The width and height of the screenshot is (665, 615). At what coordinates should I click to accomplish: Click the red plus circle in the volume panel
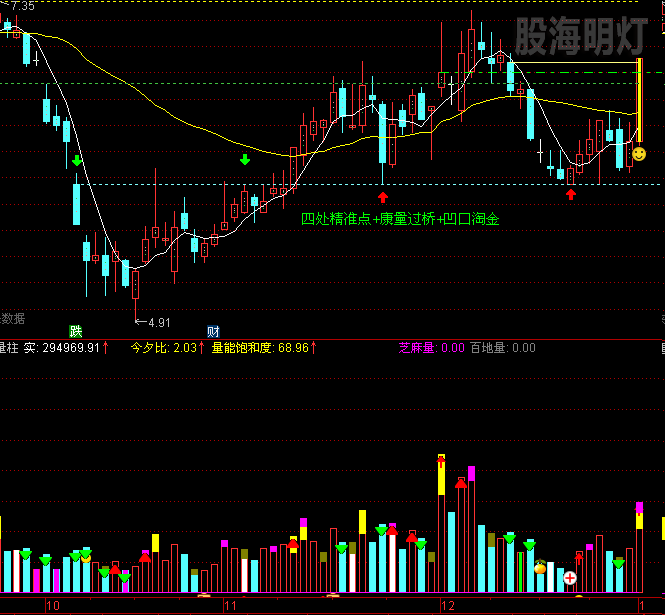pyautogui.click(x=570, y=578)
